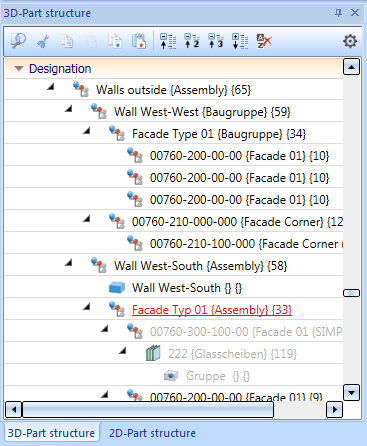This screenshot has height=446, width=367.
Task: Click the Cut scissors icon
Action: coord(43,42)
